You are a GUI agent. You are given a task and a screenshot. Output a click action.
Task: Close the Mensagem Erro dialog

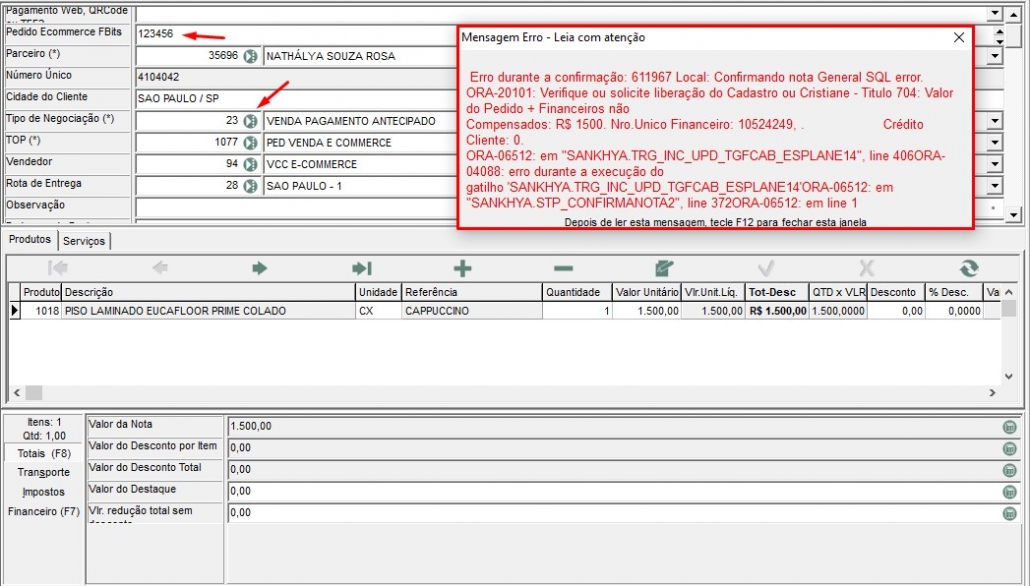[x=958, y=37]
